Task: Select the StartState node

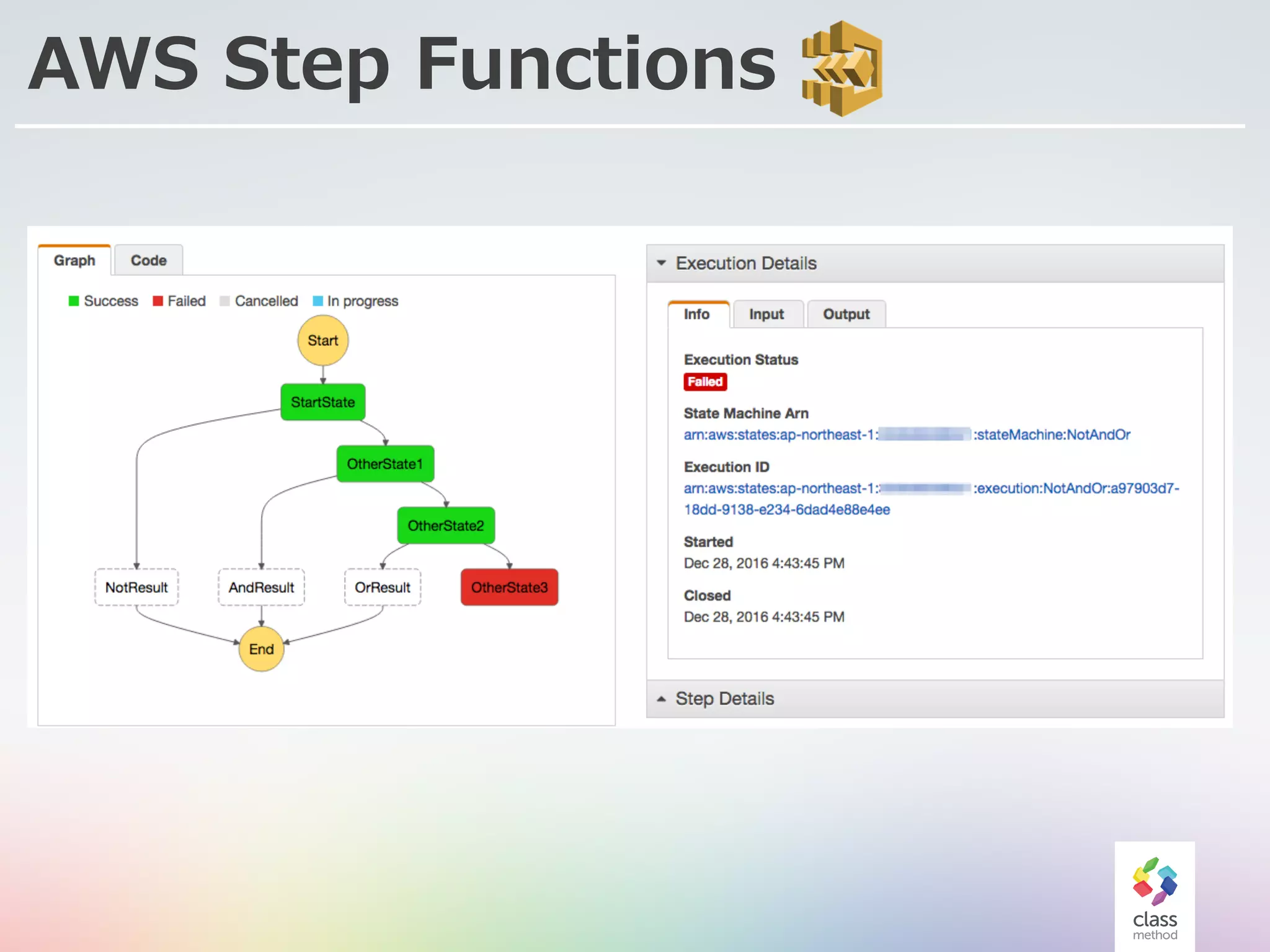Action: [323, 402]
